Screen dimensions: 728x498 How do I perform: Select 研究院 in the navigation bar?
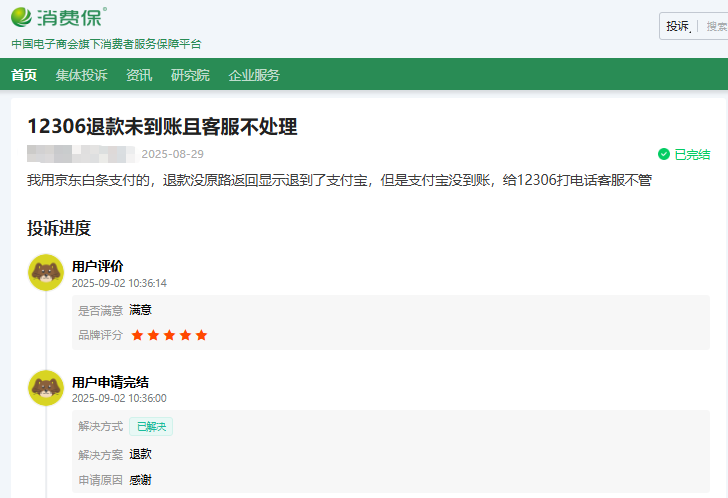(190, 75)
